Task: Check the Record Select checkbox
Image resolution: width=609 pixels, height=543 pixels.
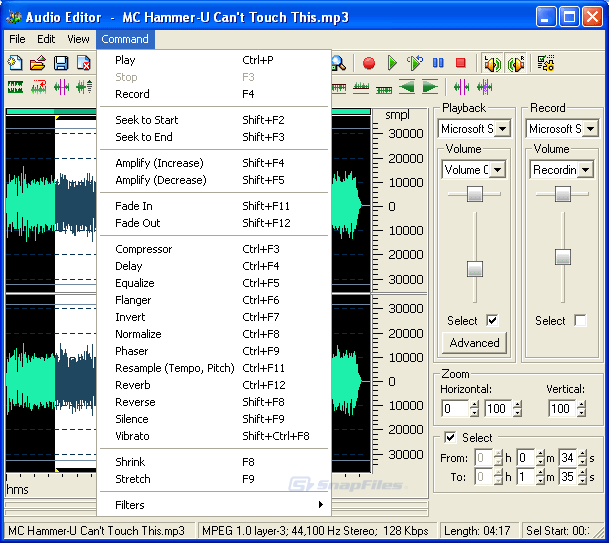Action: coord(580,321)
